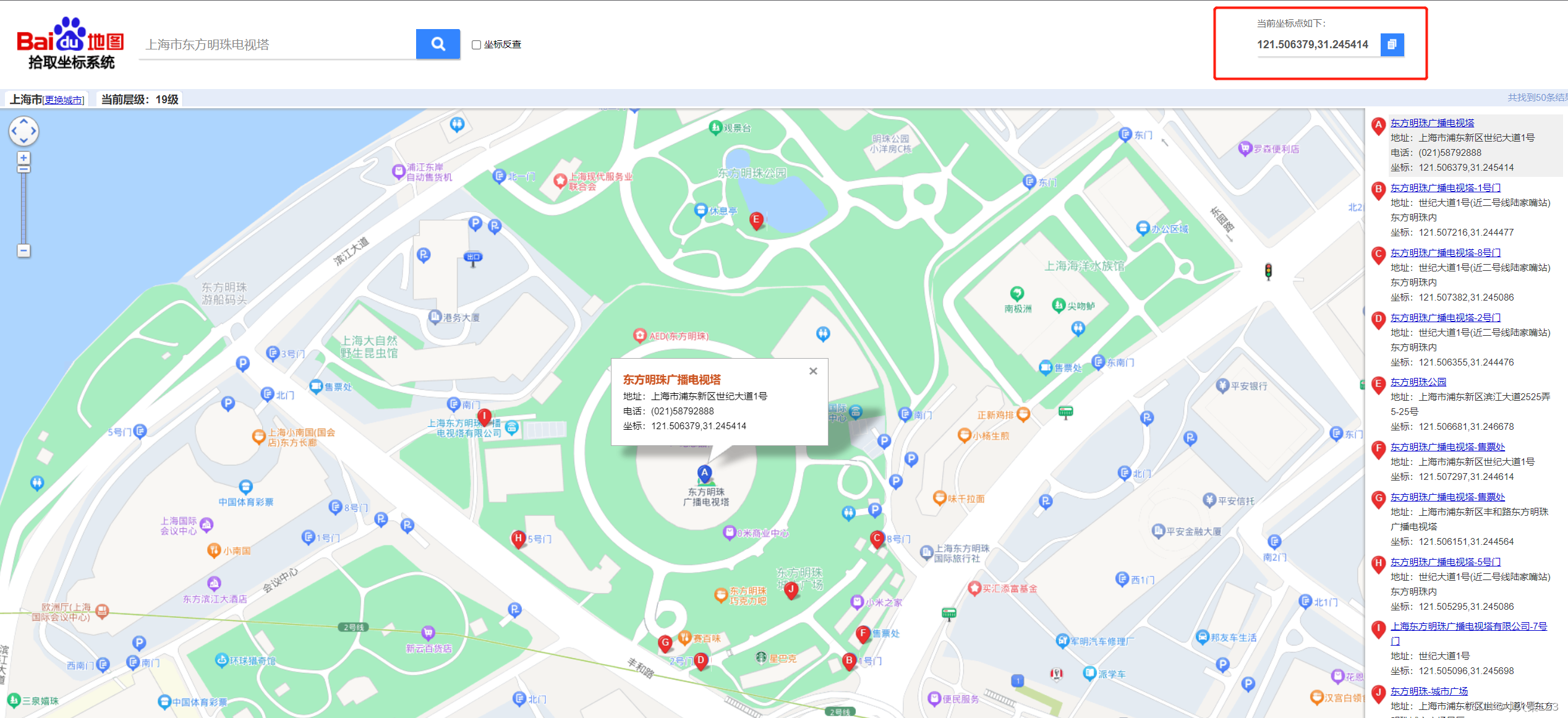The image size is (1568, 718).
Task: Open the 更换城市 link
Action: [64, 100]
